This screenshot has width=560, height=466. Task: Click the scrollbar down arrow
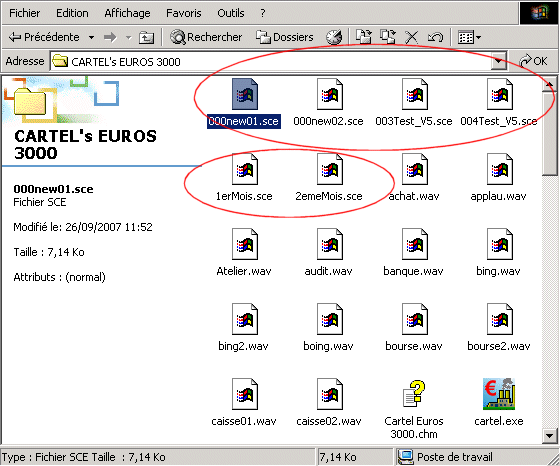pos(549,435)
